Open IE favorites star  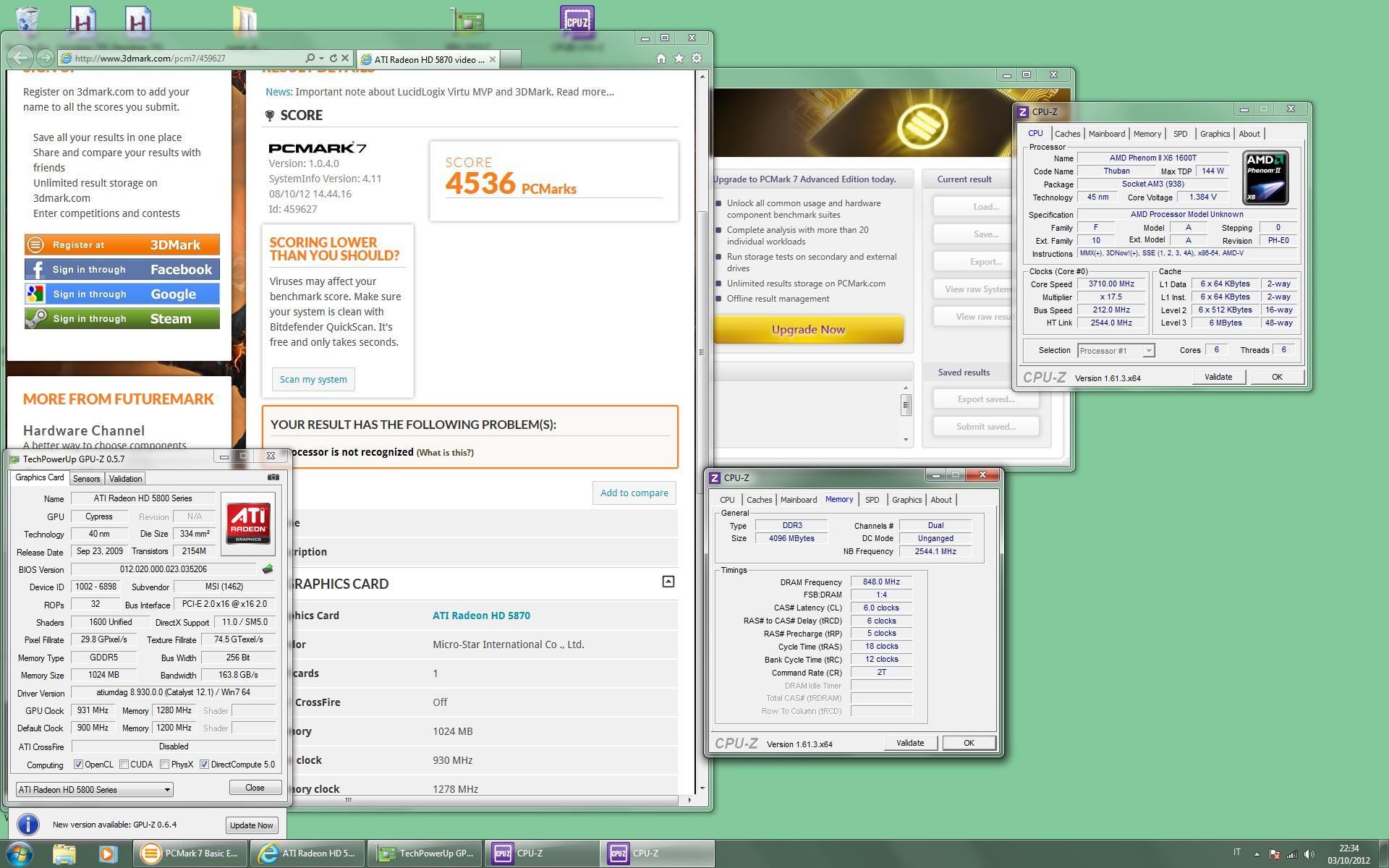click(x=679, y=59)
